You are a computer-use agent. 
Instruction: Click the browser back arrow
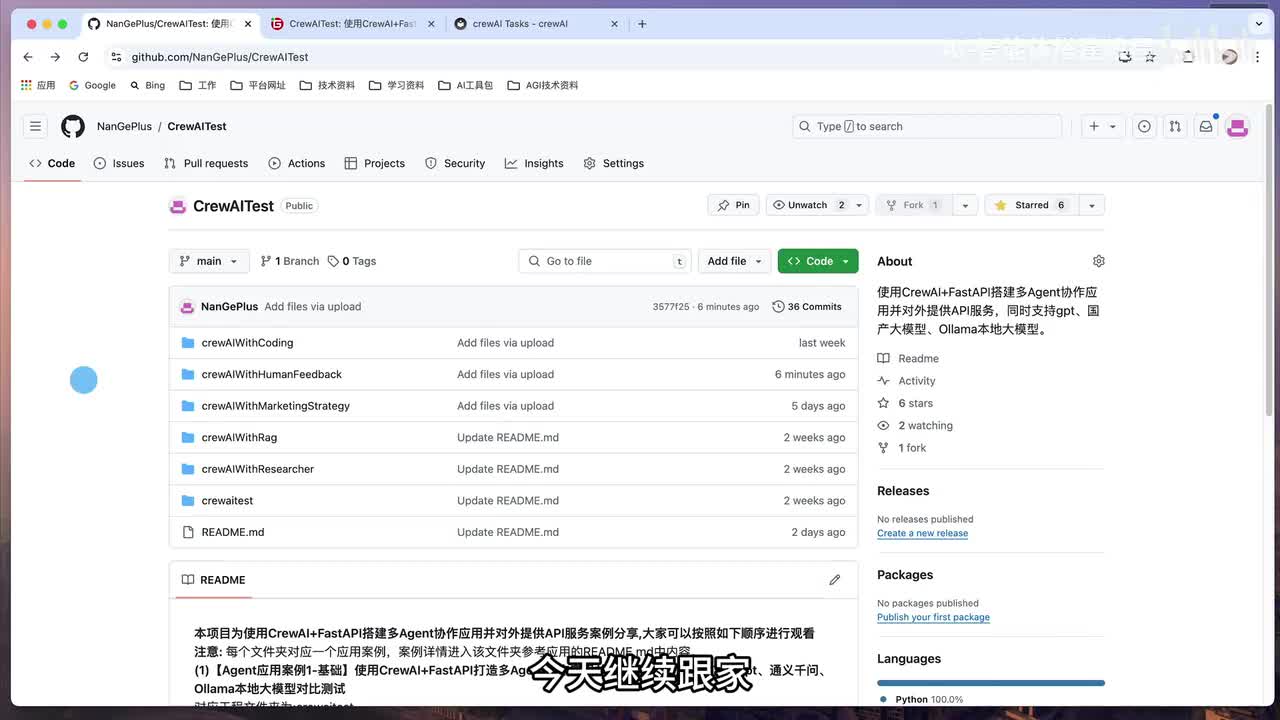pyautogui.click(x=28, y=57)
